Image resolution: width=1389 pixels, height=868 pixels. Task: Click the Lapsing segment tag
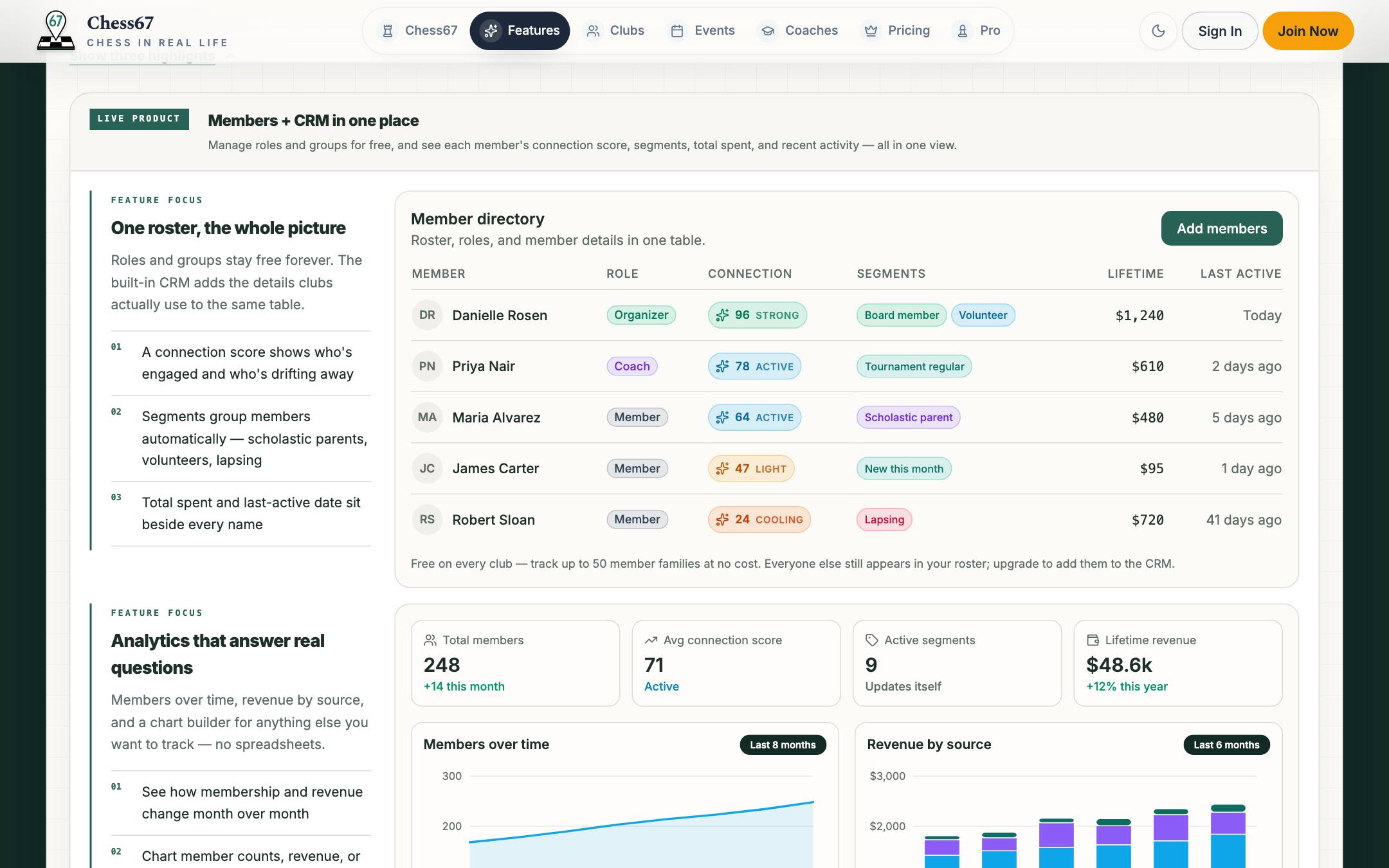884,520
